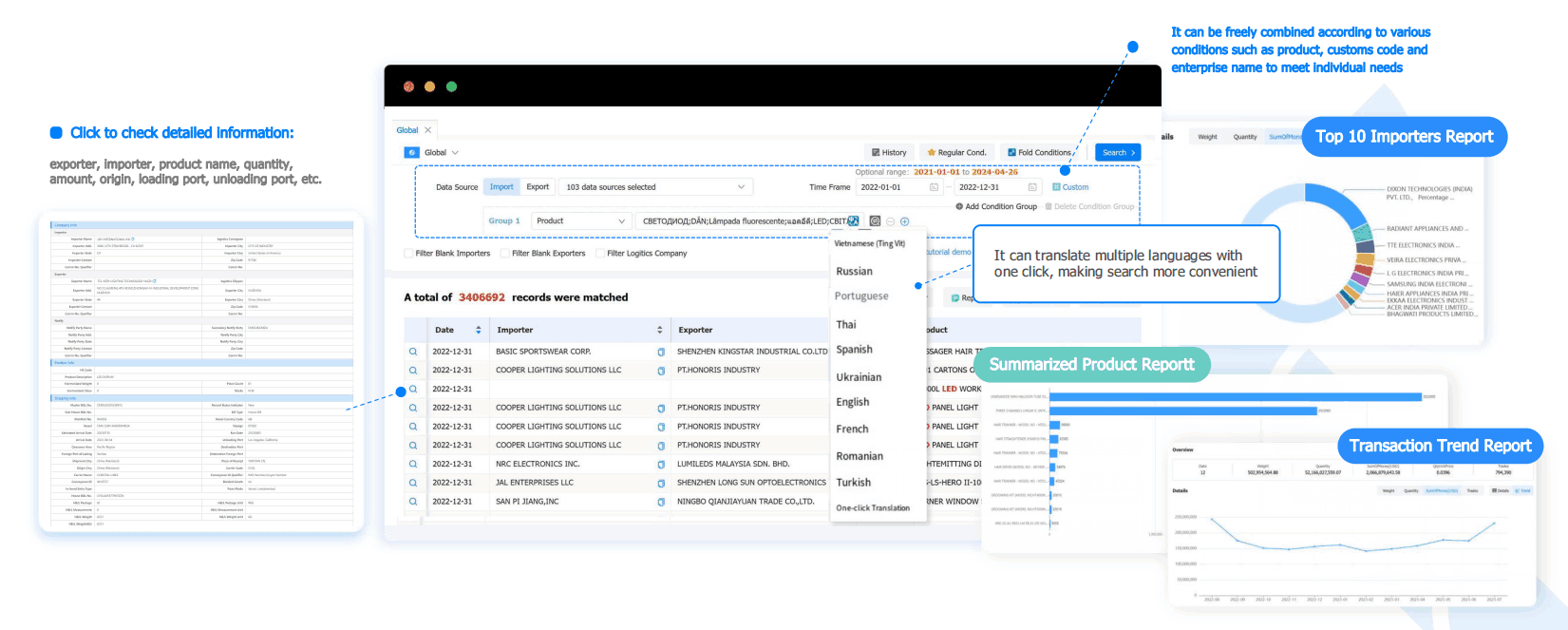Click the blue Search button
The width and height of the screenshot is (1568, 630).
click(1118, 153)
